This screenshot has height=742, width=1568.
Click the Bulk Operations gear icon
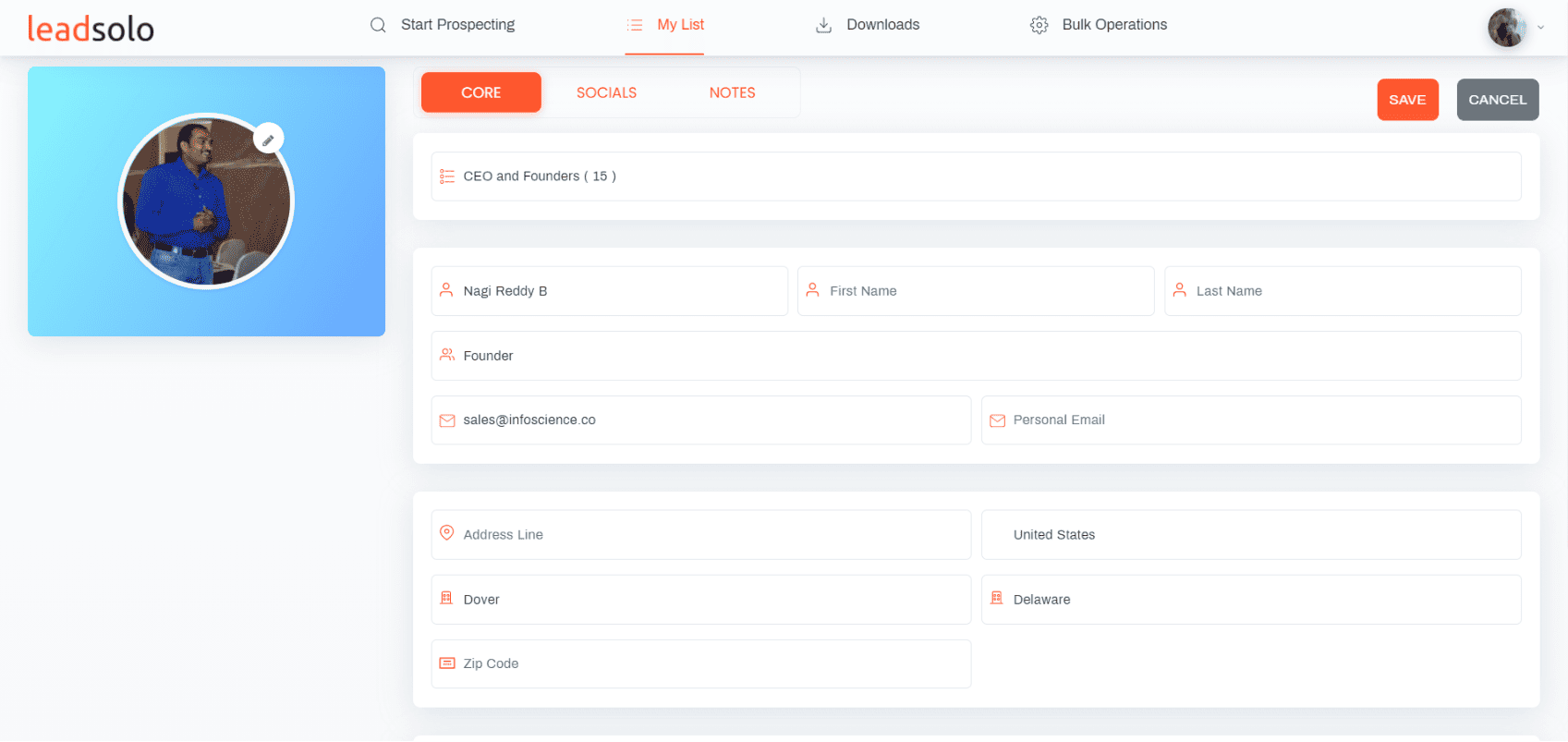click(x=1039, y=25)
